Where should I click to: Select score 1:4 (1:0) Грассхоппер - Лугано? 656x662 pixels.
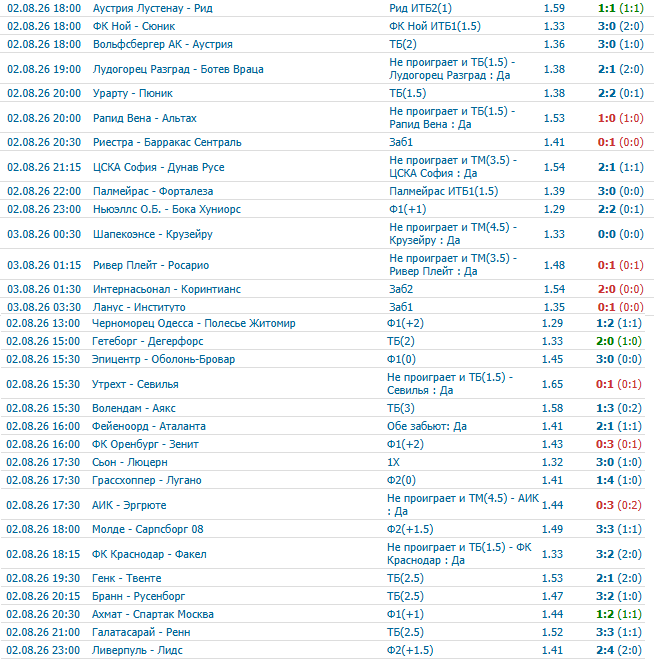(619, 481)
